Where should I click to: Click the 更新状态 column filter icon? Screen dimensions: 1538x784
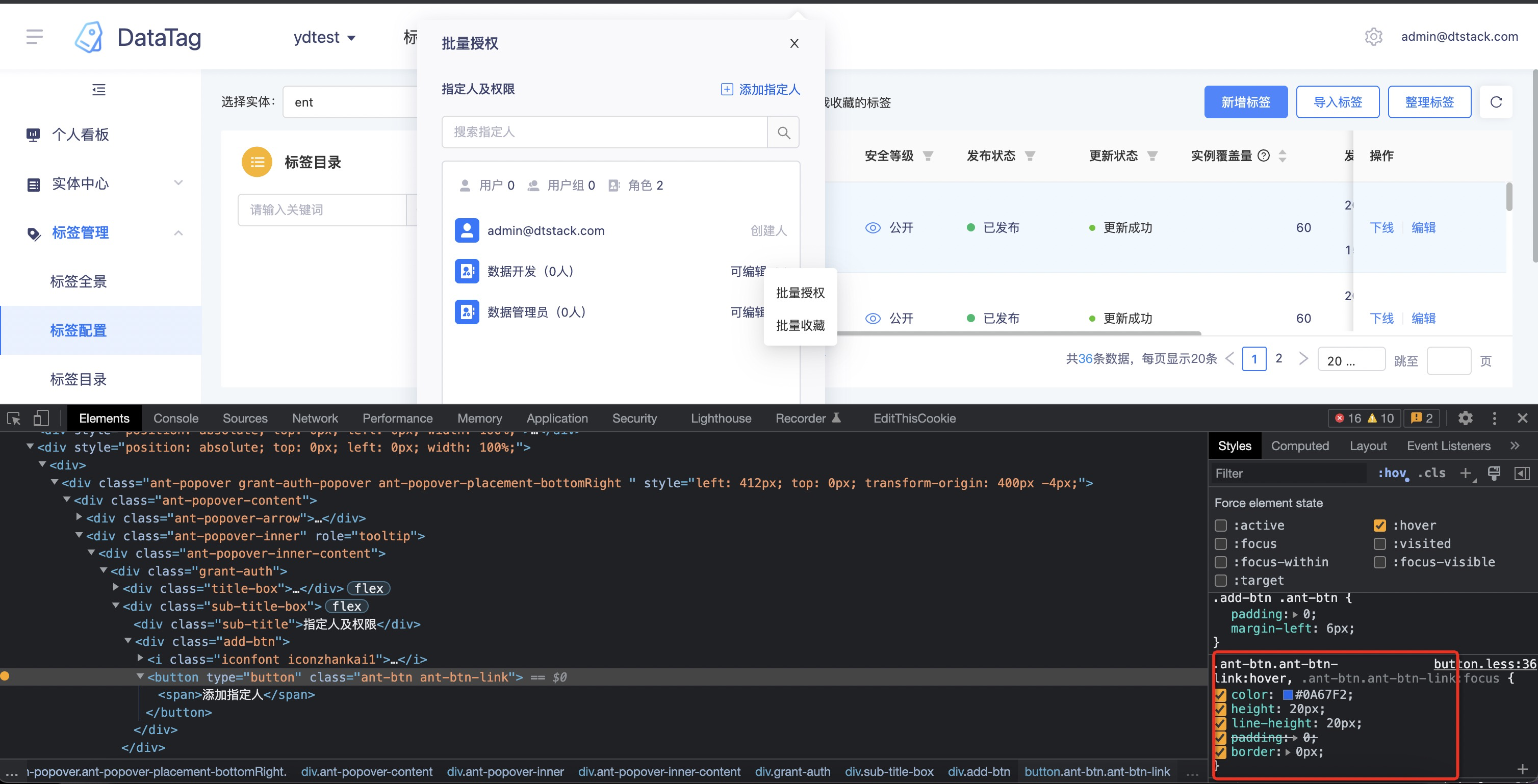click(x=1152, y=155)
